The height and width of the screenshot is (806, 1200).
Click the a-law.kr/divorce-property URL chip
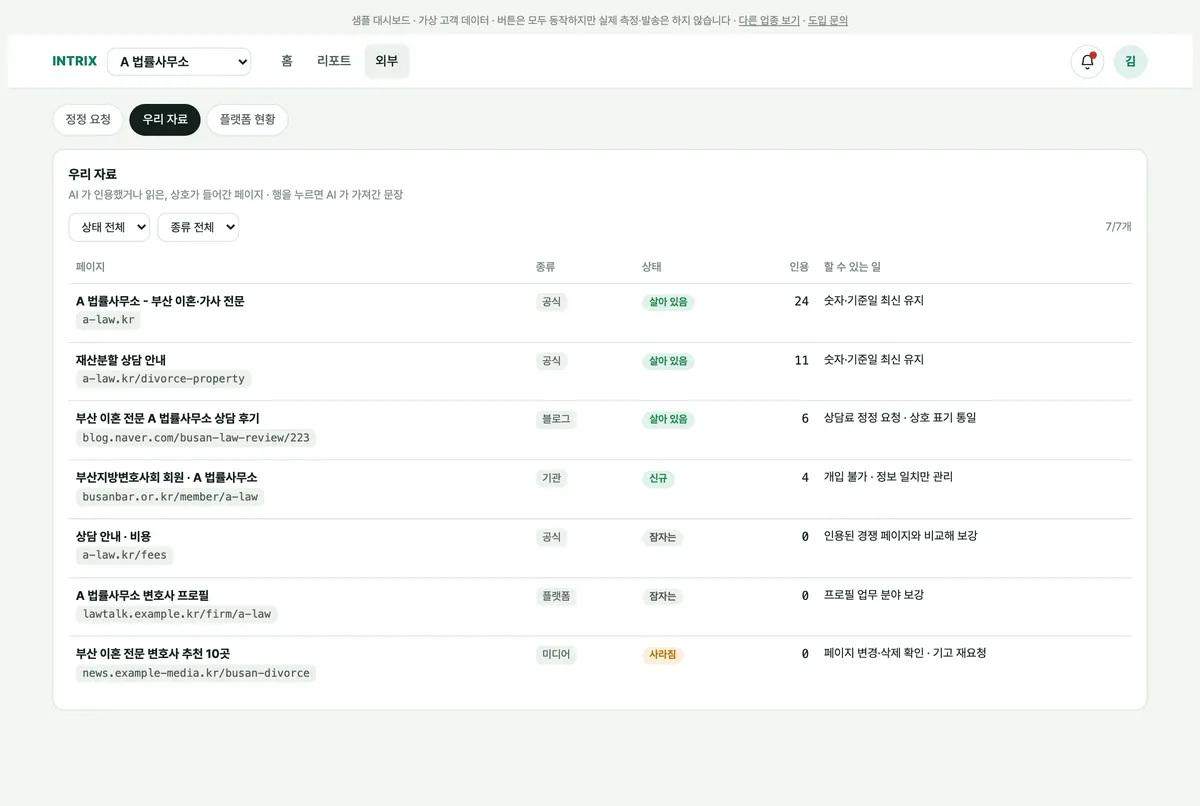point(164,379)
